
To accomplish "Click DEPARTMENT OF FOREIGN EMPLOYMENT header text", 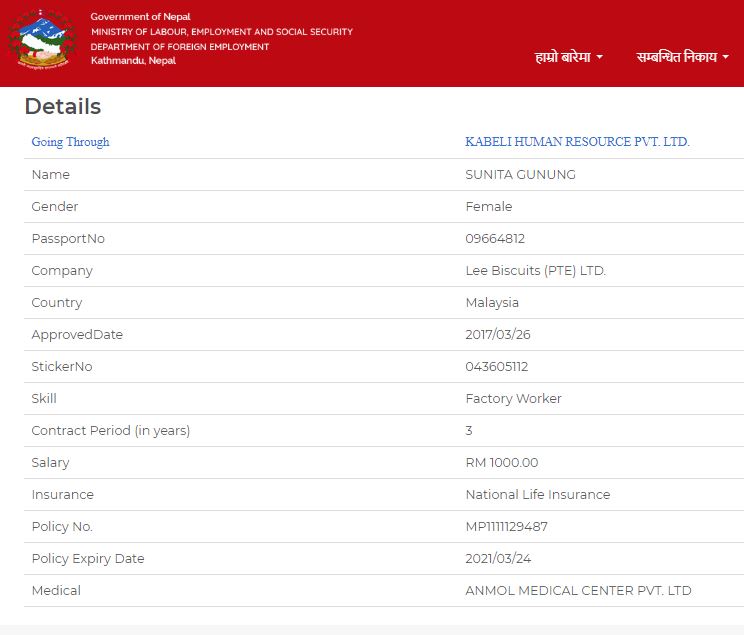I will 180,47.
